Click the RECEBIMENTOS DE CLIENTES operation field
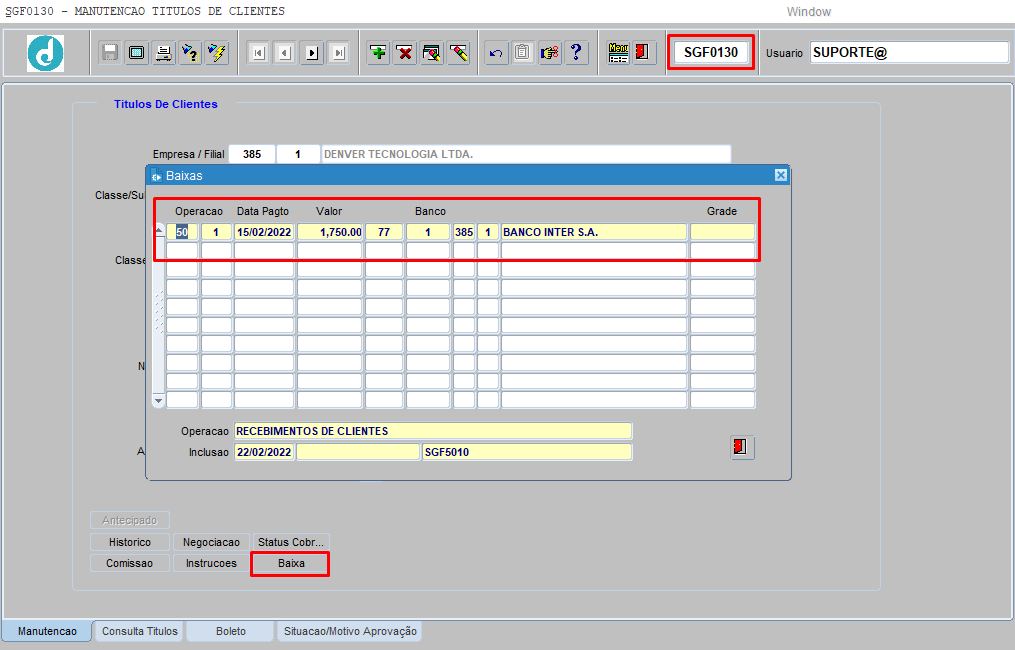Screen dimensions: 1015x650 433,431
